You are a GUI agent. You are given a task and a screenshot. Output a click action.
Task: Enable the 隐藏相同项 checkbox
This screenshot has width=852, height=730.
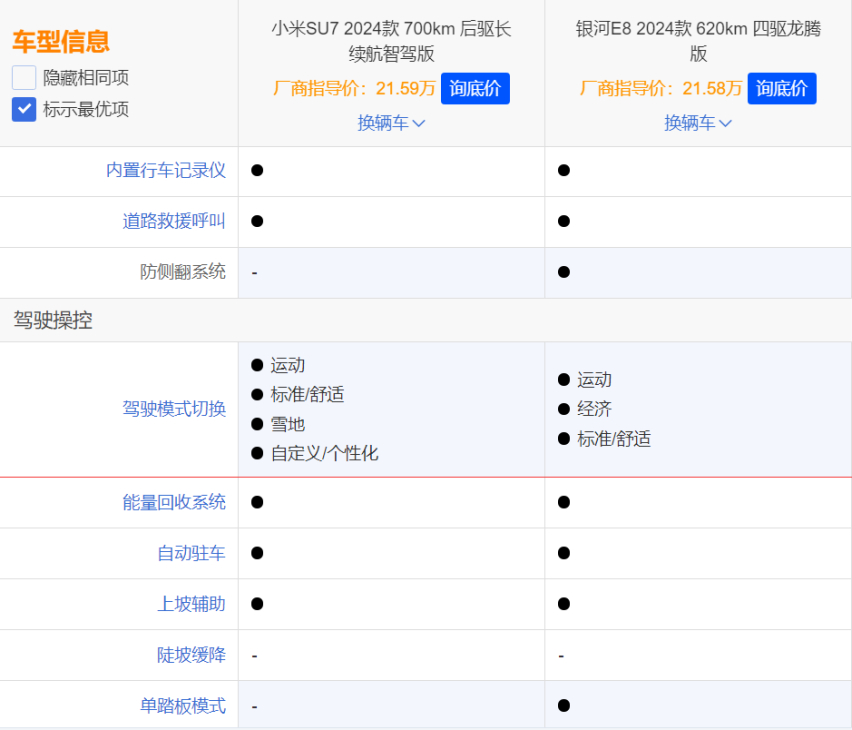tap(24, 78)
